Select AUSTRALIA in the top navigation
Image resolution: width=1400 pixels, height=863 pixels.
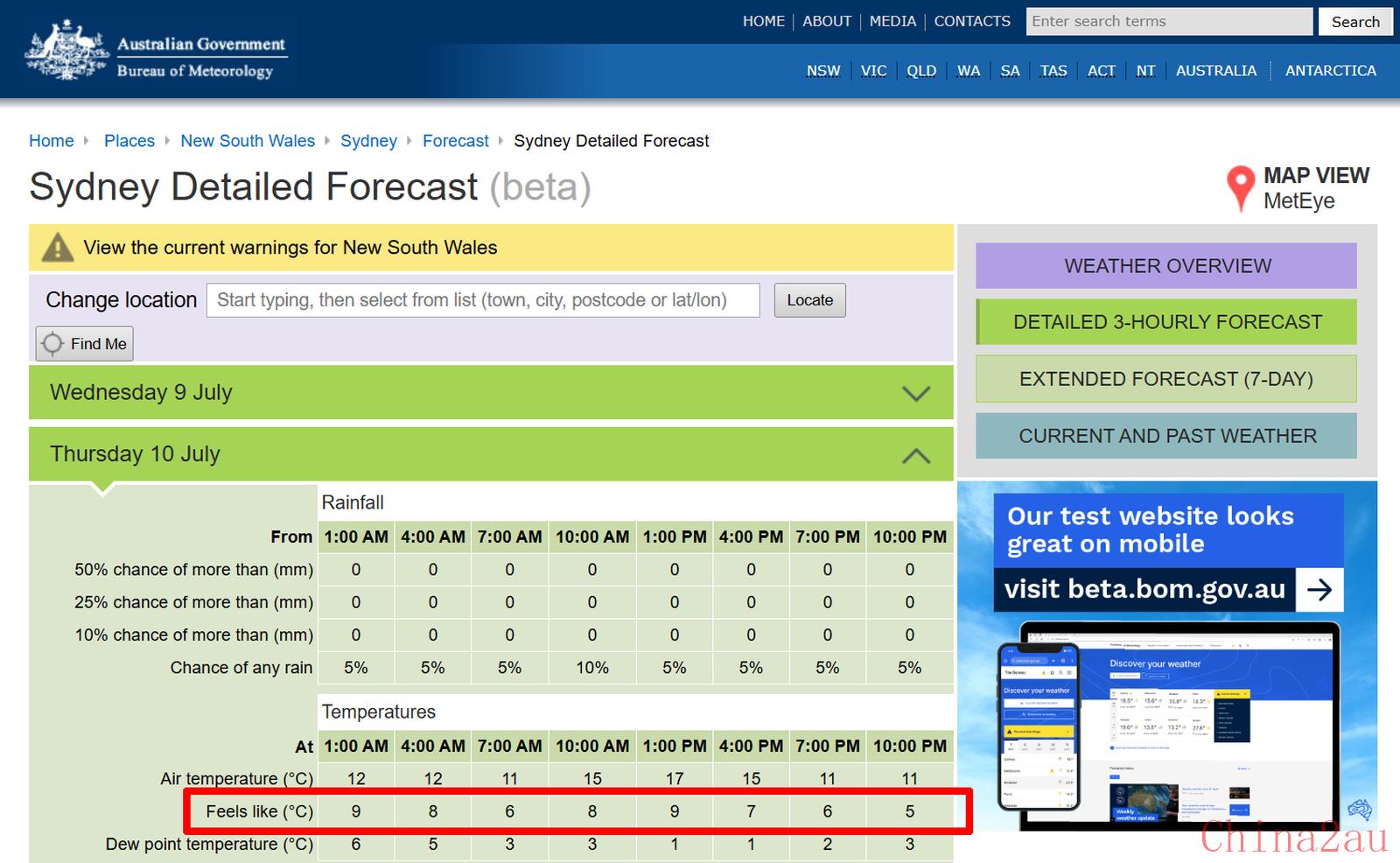coord(1216,71)
